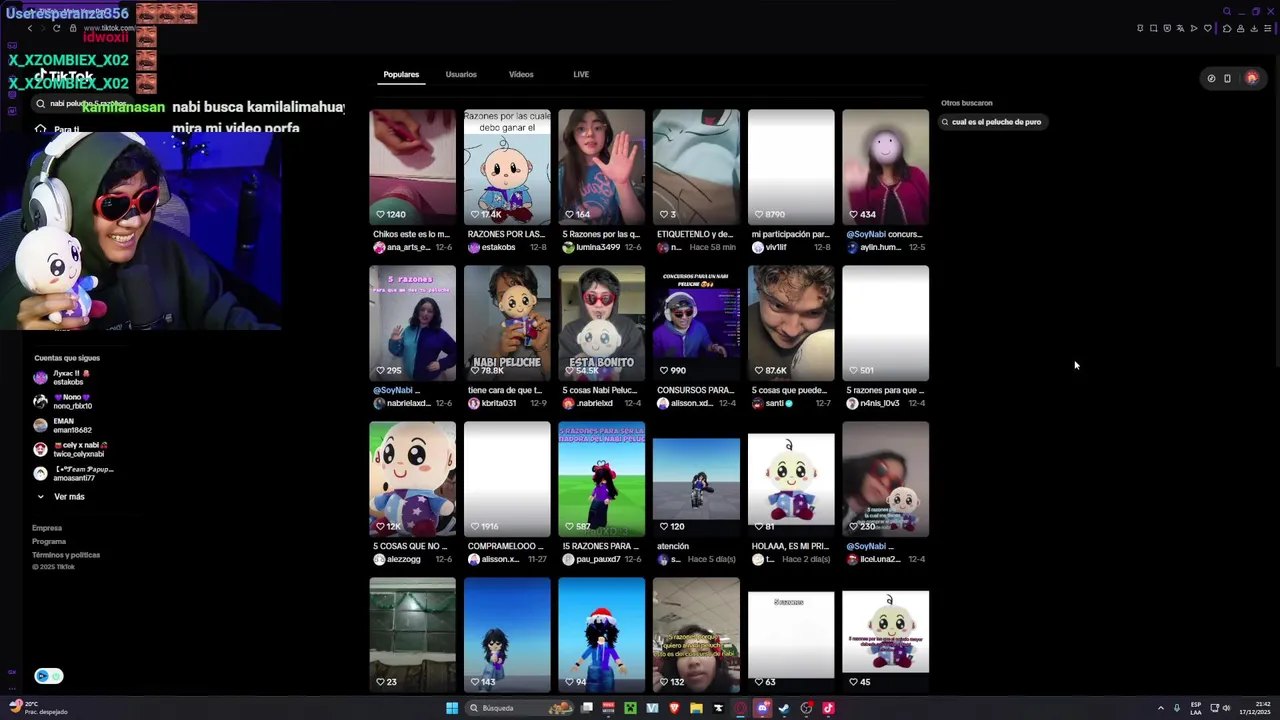Open santi video with 87.6K likes

point(791,323)
